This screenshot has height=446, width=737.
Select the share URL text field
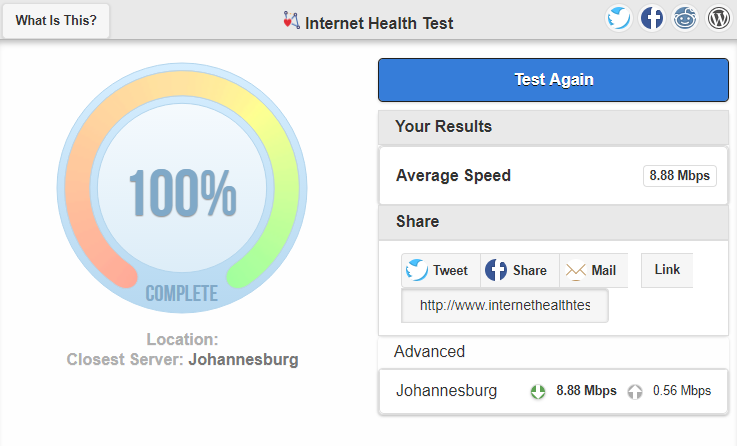tap(505, 305)
